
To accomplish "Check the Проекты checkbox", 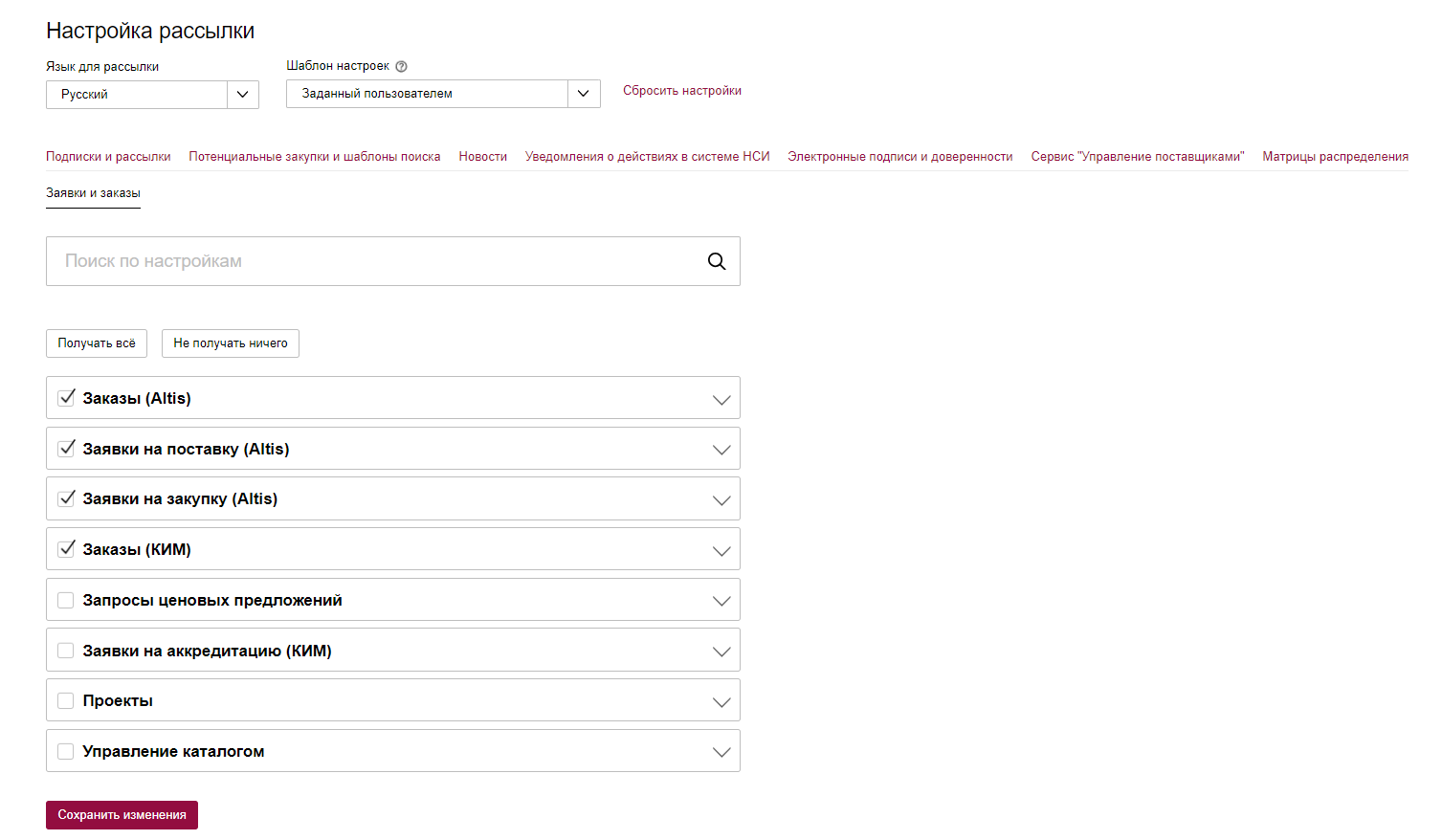I will (66, 700).
